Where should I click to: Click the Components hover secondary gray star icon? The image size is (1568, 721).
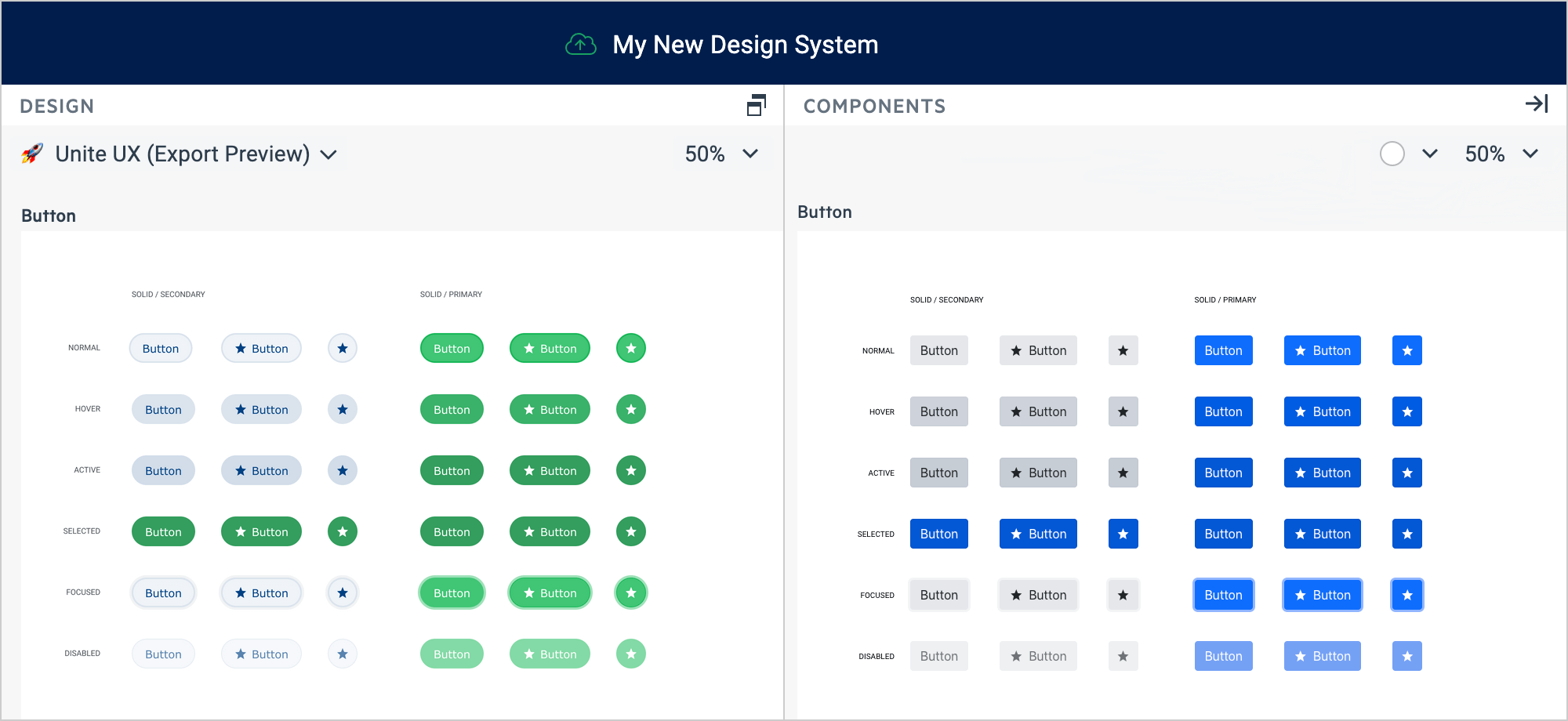pyautogui.click(x=1123, y=412)
